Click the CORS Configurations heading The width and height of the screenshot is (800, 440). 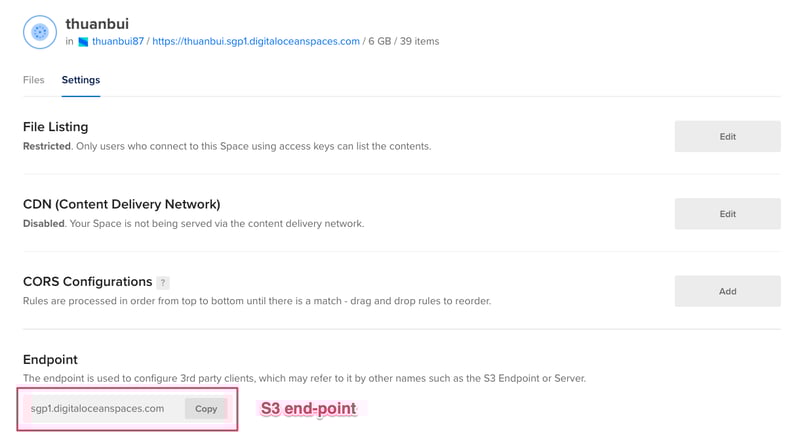click(x=88, y=282)
